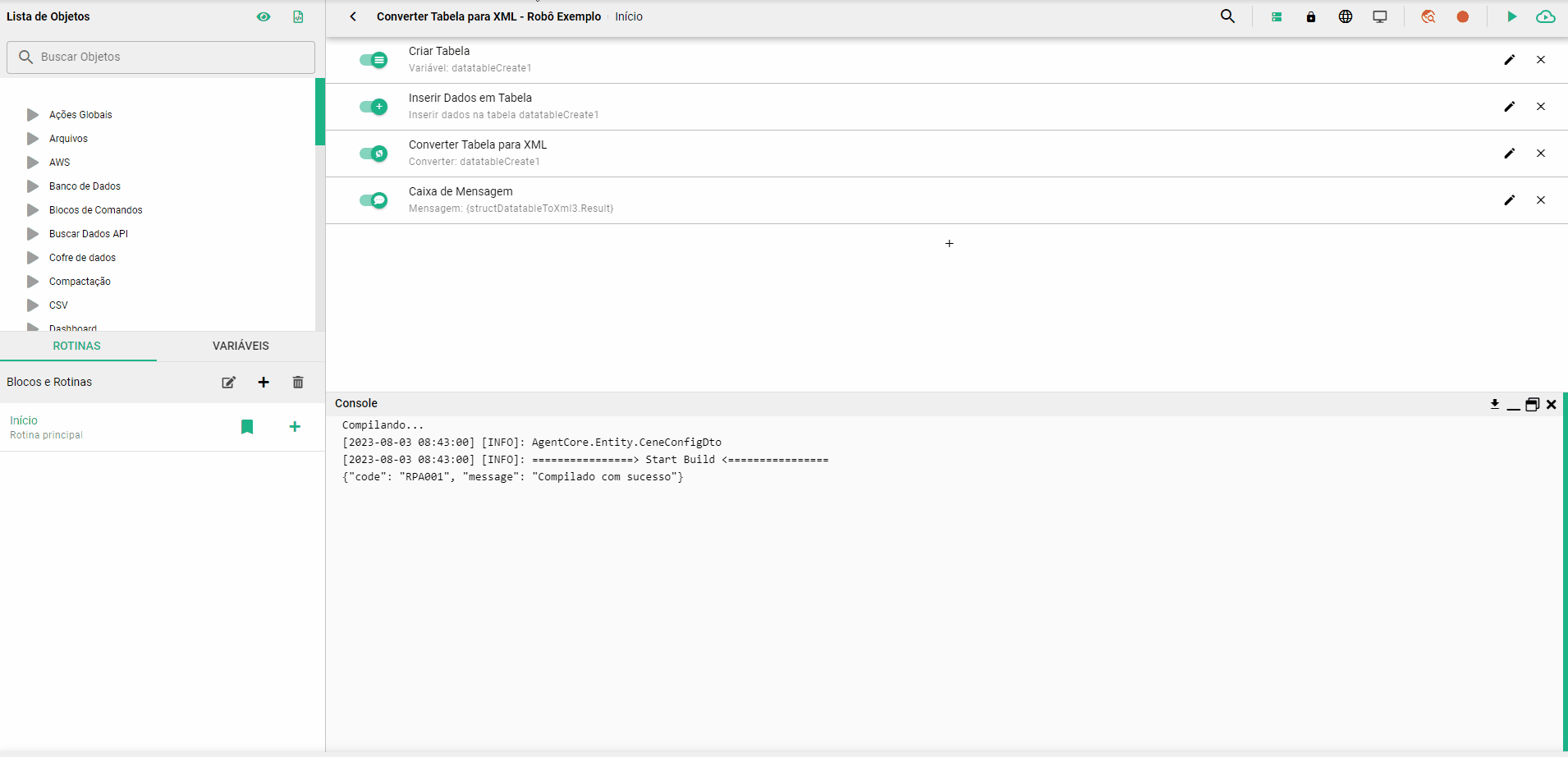The height and width of the screenshot is (757, 1568).
Task: Click the lock icon in toolbar
Action: [x=1310, y=16]
